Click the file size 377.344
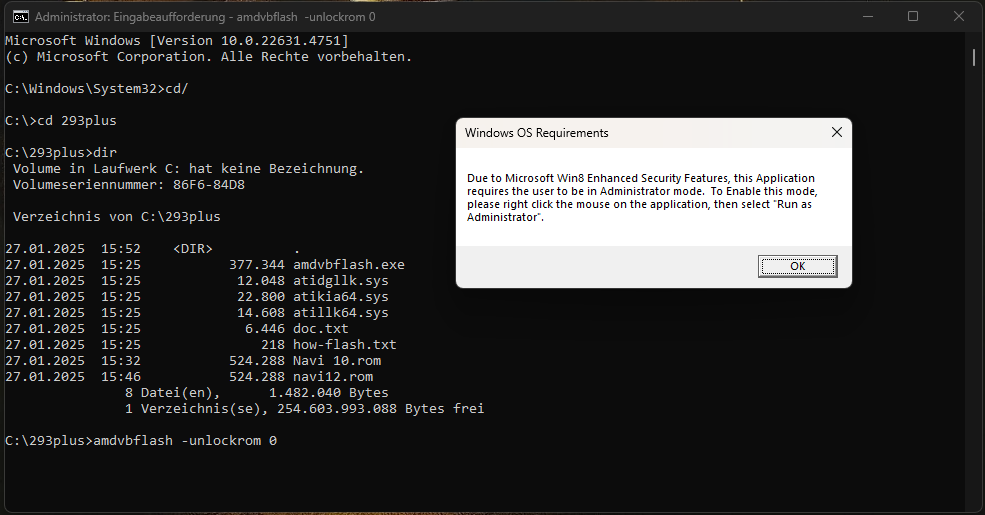The height and width of the screenshot is (515, 985). click(257, 265)
